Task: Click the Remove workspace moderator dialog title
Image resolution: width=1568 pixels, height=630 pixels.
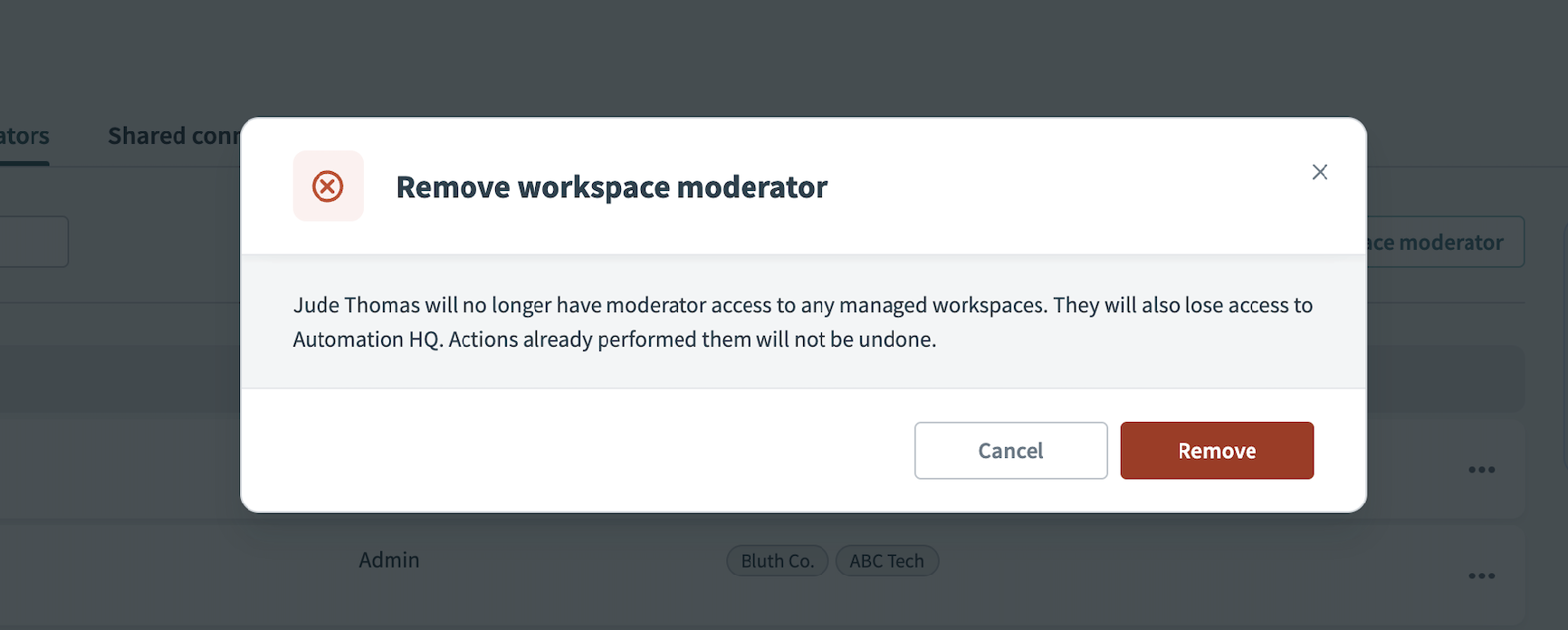Action: click(611, 186)
